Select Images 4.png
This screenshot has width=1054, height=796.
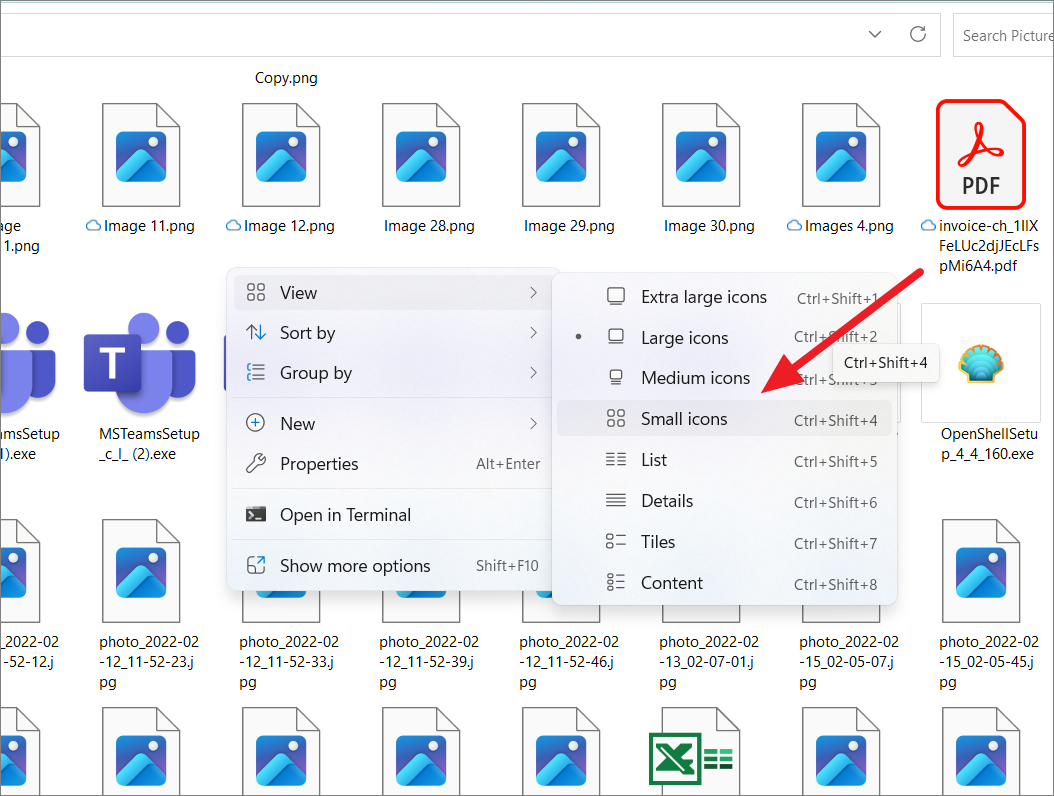point(840,154)
